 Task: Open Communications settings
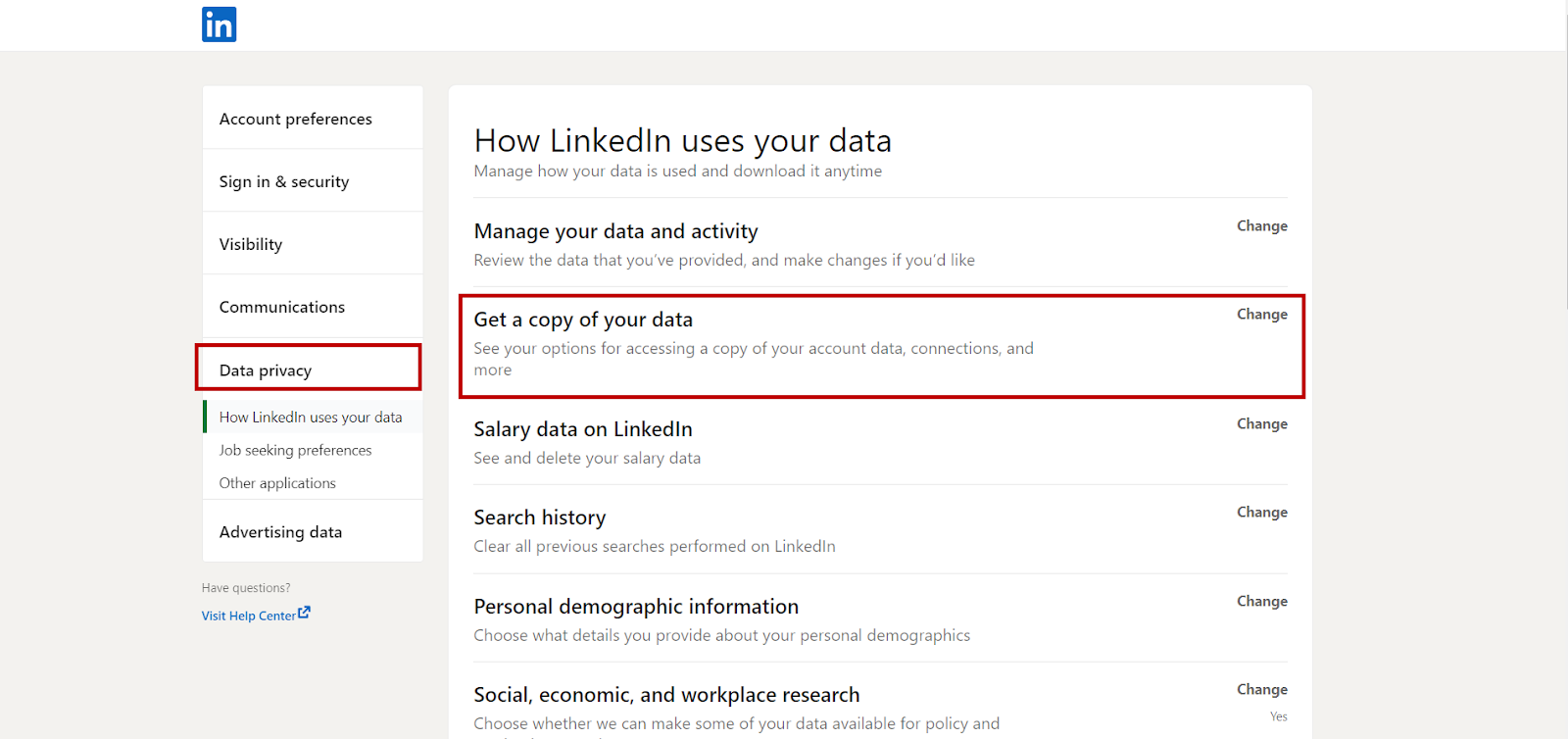click(313, 307)
